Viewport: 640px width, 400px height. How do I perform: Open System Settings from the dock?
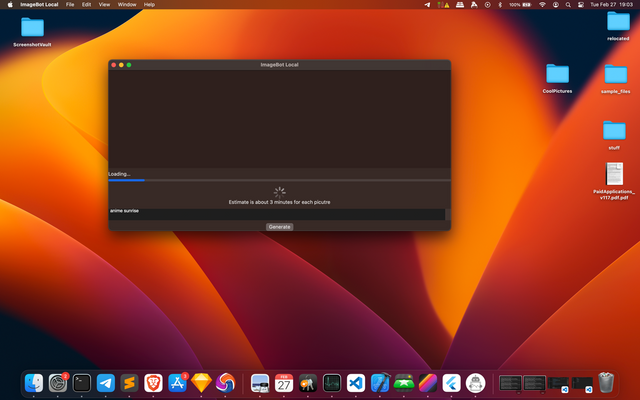tap(58, 383)
